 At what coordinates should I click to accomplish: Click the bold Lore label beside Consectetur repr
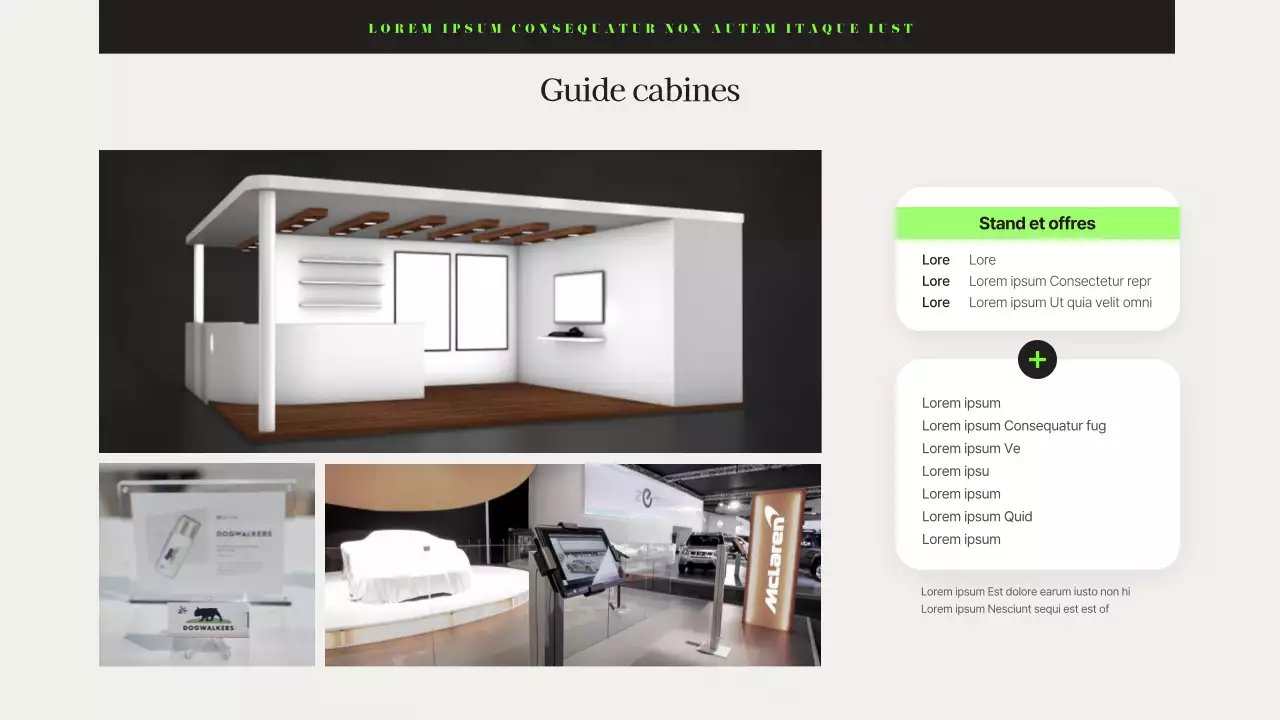[x=935, y=281]
